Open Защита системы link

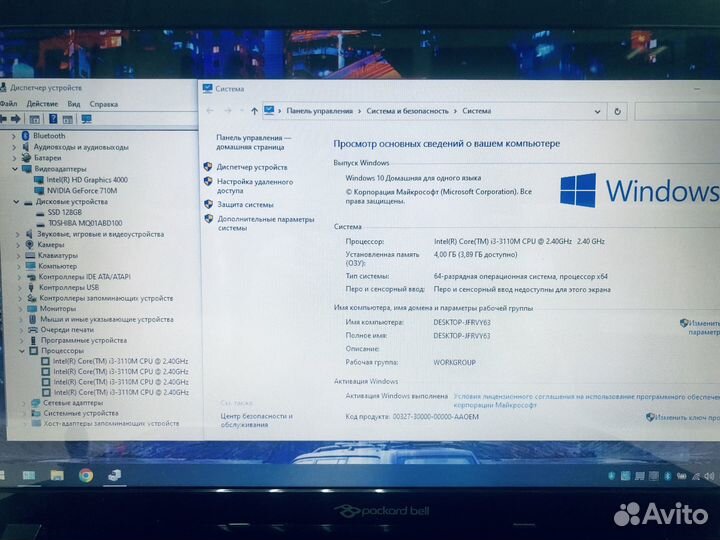[245, 204]
